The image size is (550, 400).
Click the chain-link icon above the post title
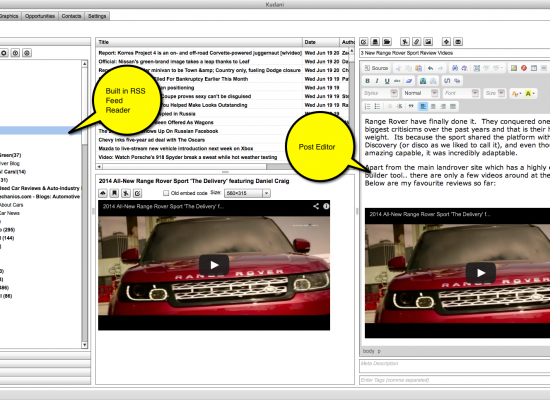[416, 42]
